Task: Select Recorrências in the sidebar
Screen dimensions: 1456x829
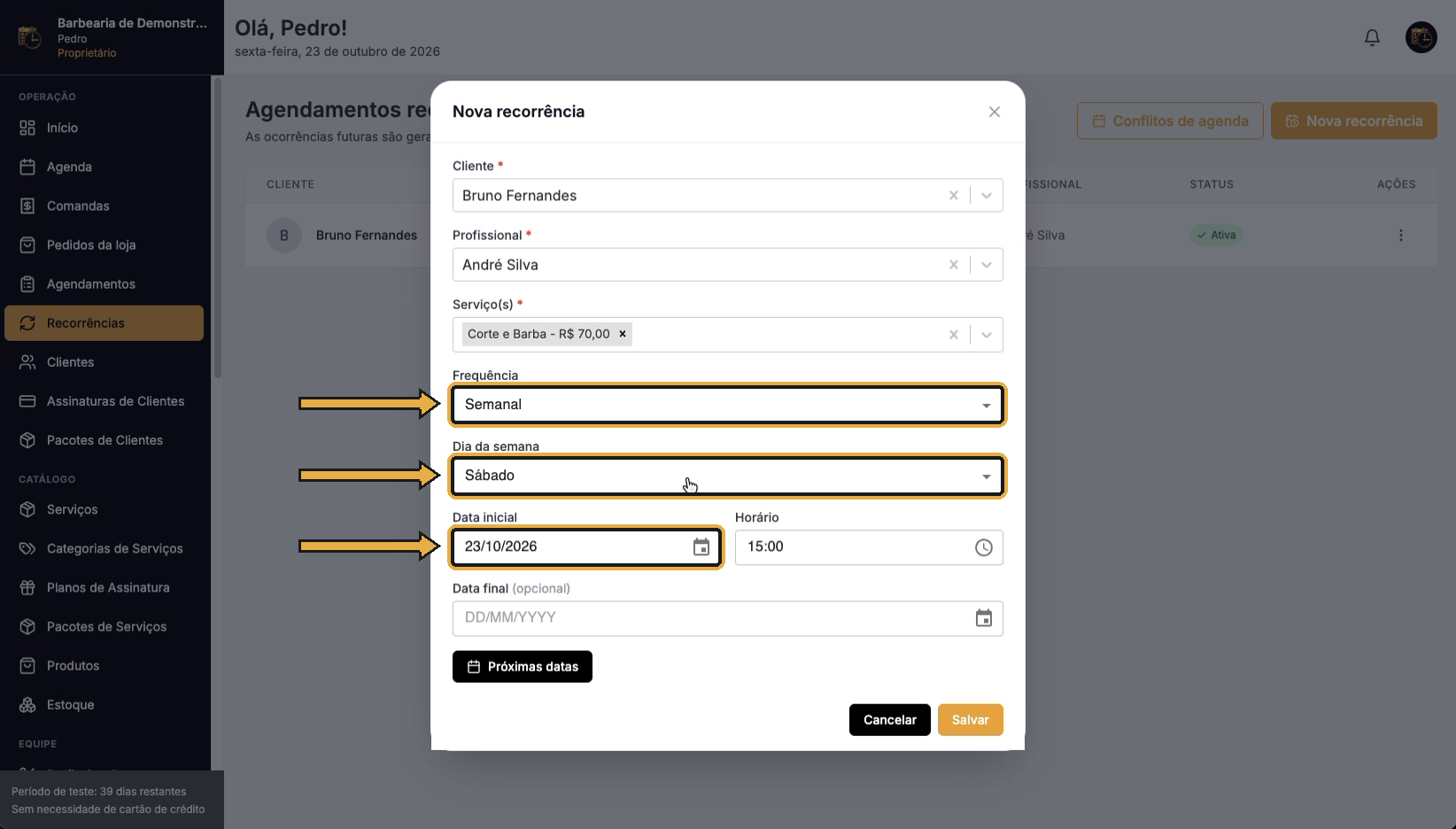Action: (105, 323)
